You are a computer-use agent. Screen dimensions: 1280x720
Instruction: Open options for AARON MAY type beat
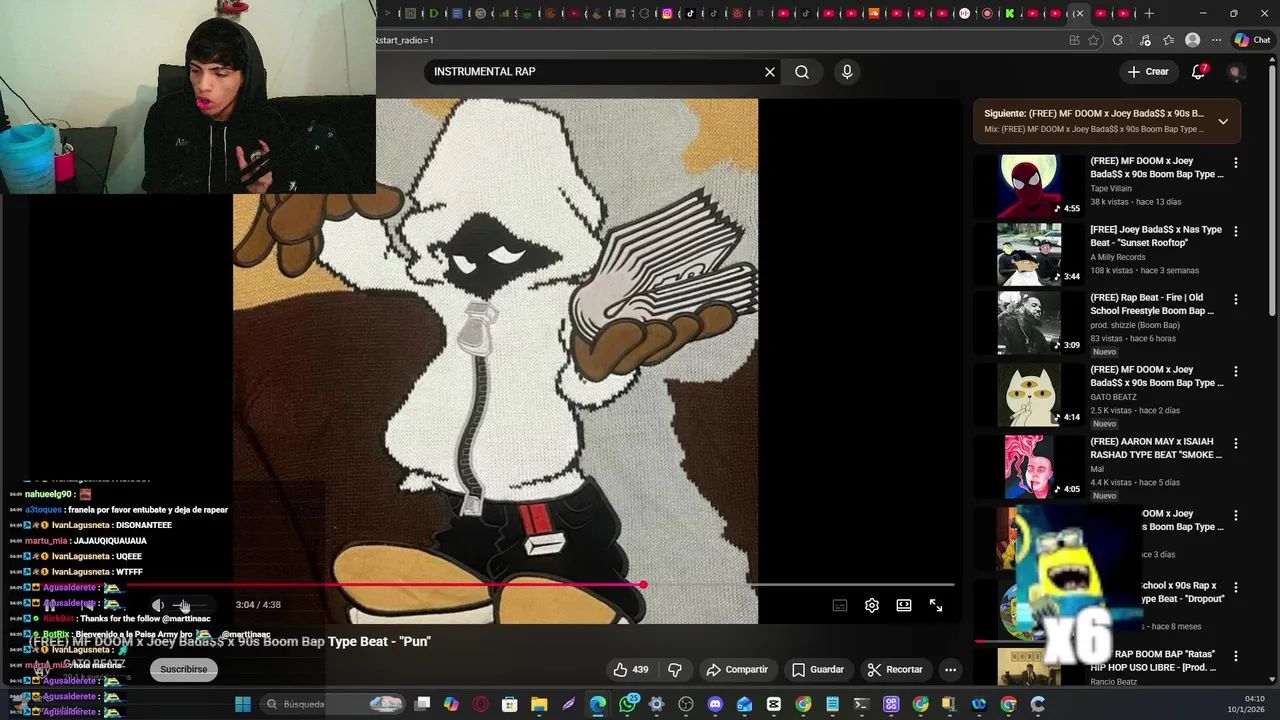pos(1236,443)
